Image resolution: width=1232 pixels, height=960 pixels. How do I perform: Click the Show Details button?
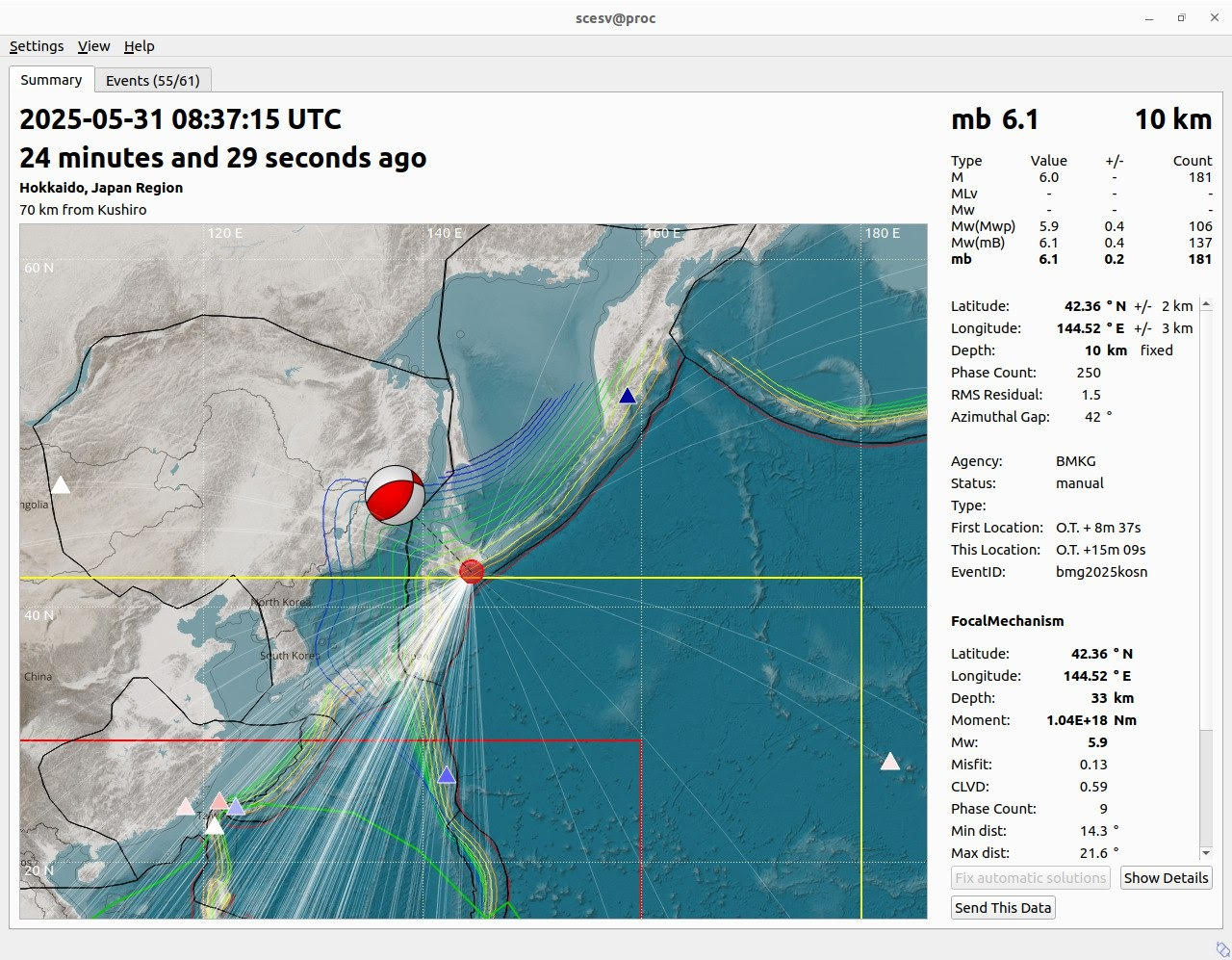pos(1166,878)
